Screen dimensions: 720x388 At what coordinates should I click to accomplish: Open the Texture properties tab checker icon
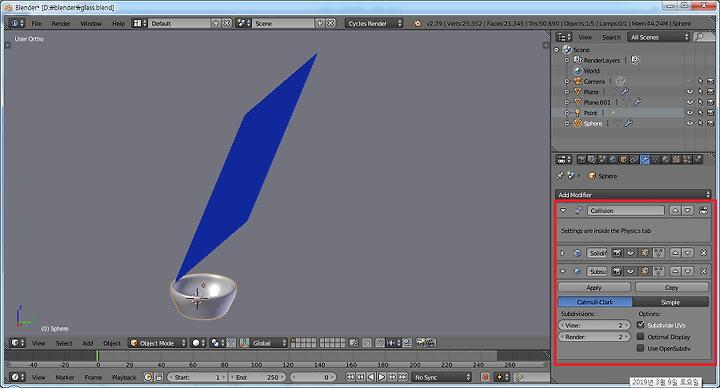click(676, 159)
